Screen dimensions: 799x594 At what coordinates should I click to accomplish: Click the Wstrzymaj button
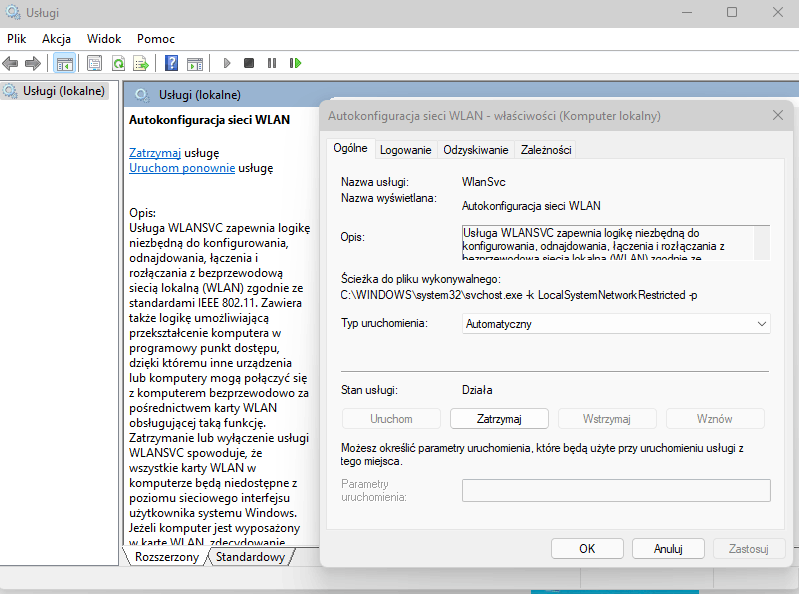(x=607, y=419)
